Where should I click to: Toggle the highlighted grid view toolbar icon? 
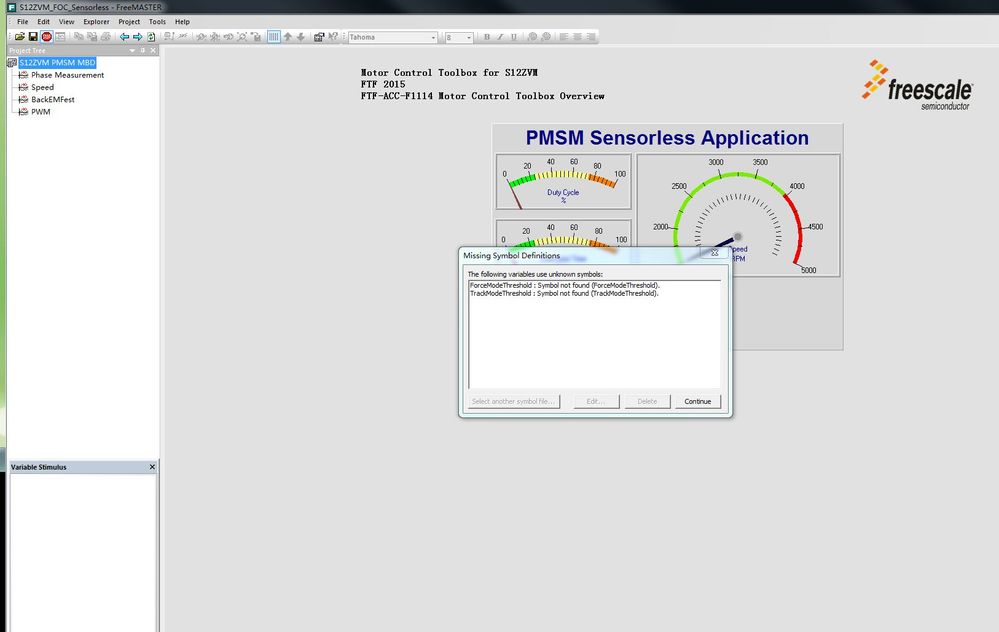[x=273, y=37]
